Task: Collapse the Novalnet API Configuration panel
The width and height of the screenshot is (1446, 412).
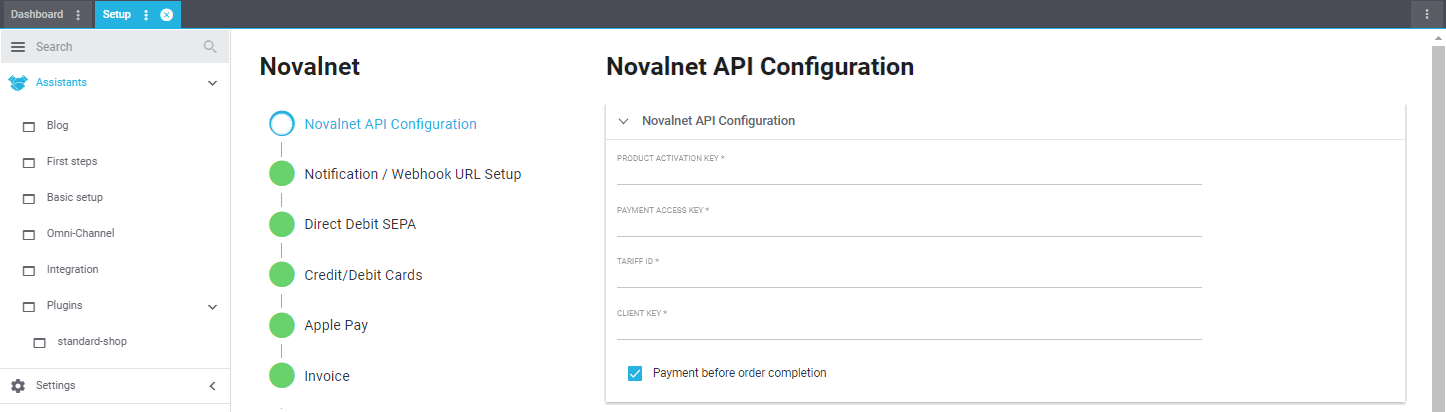Action: tap(624, 121)
